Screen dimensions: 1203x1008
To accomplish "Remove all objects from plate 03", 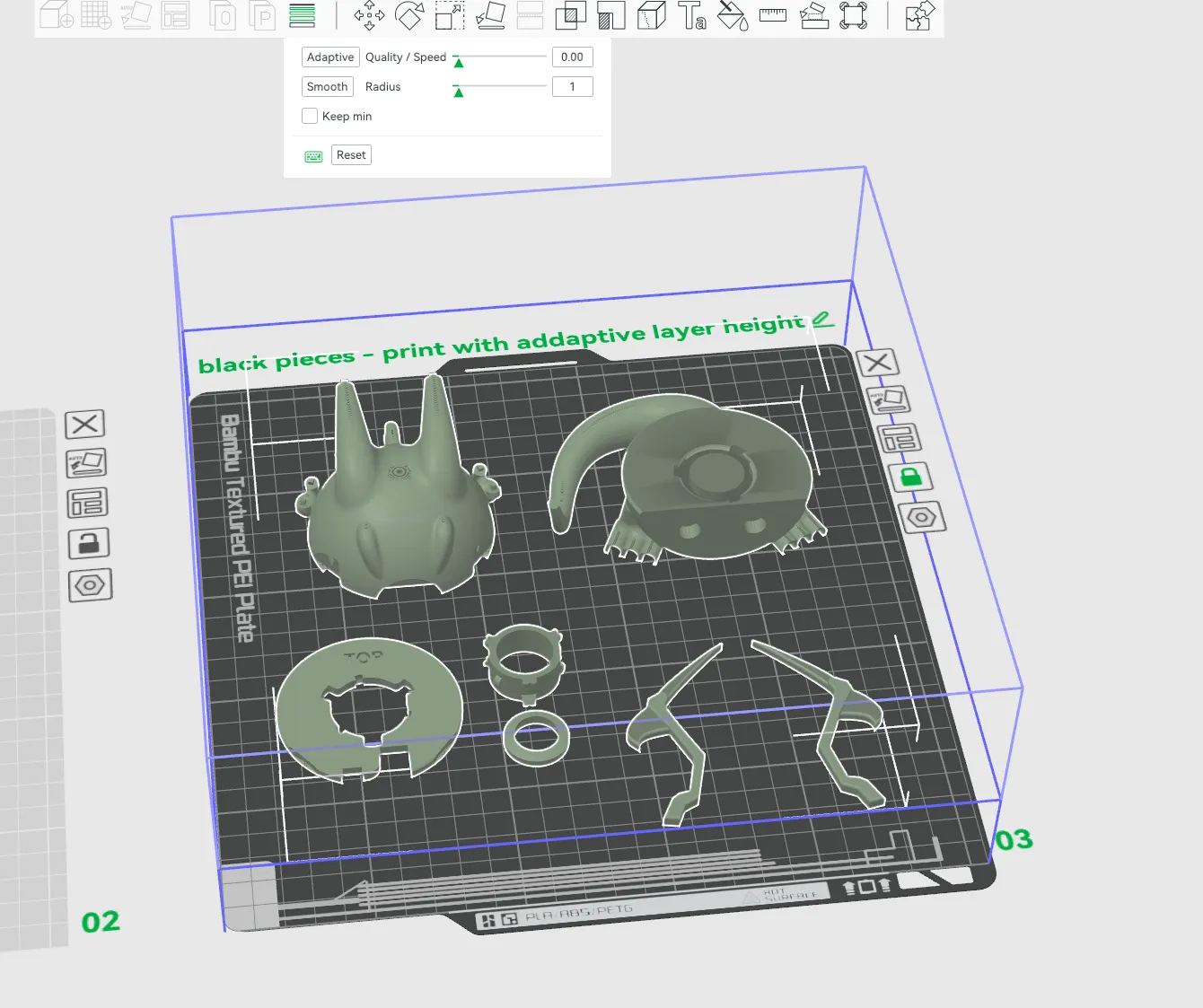I will click(x=877, y=363).
